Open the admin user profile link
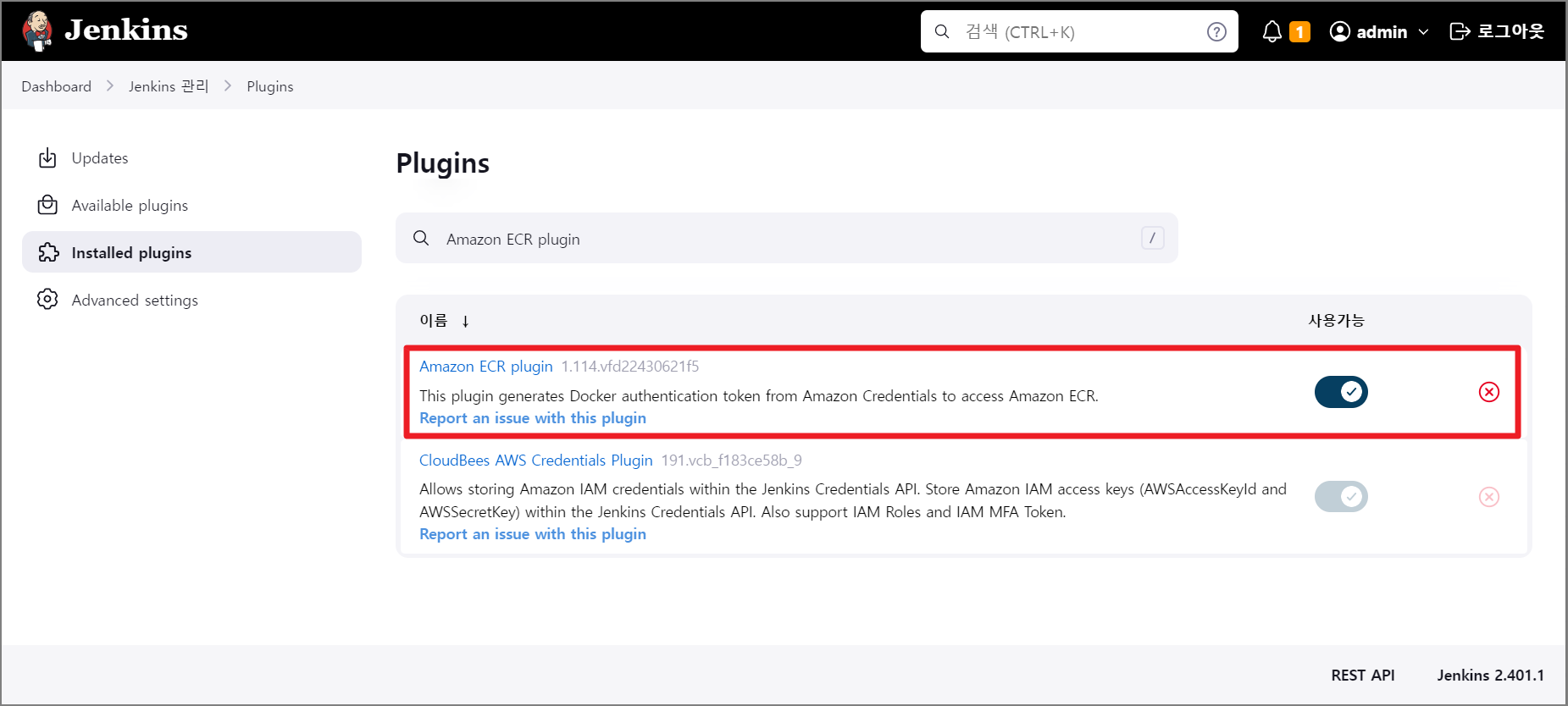The image size is (1568, 706). 1381,31
